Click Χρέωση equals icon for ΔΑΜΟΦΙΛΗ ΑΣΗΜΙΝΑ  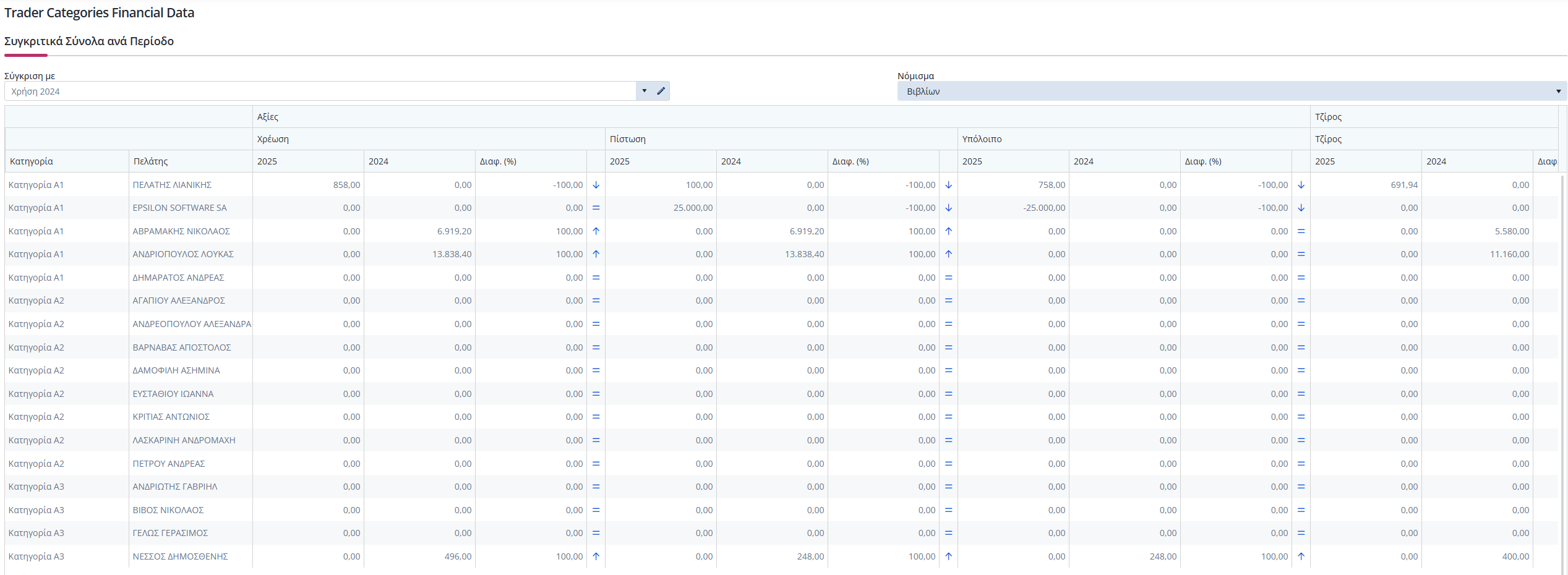[596, 370]
